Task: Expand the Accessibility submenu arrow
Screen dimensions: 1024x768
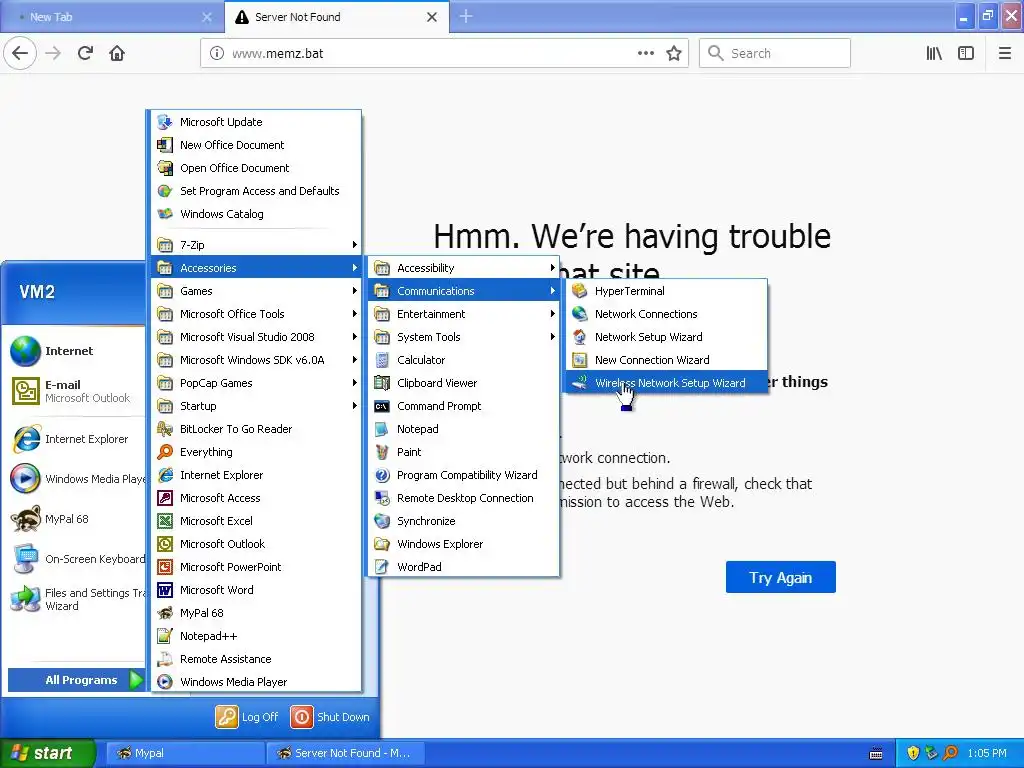Action: click(x=552, y=268)
